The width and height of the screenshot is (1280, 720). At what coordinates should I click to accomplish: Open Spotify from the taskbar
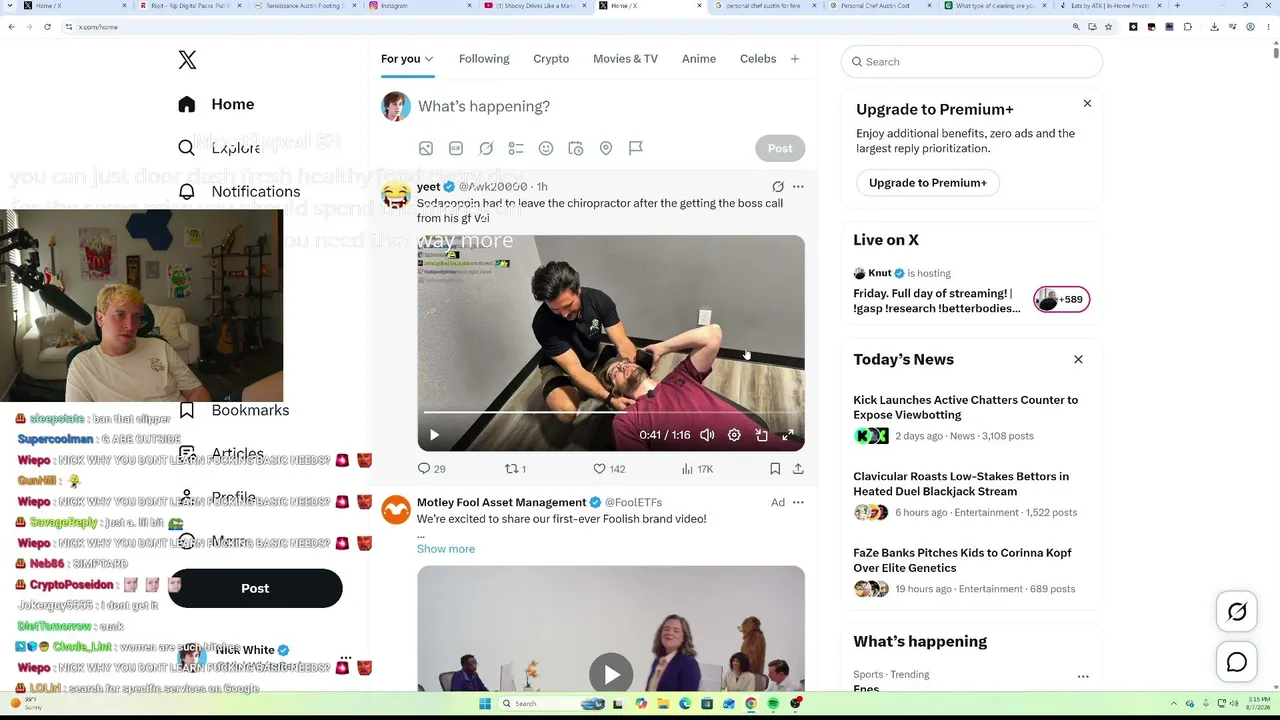[x=773, y=704]
